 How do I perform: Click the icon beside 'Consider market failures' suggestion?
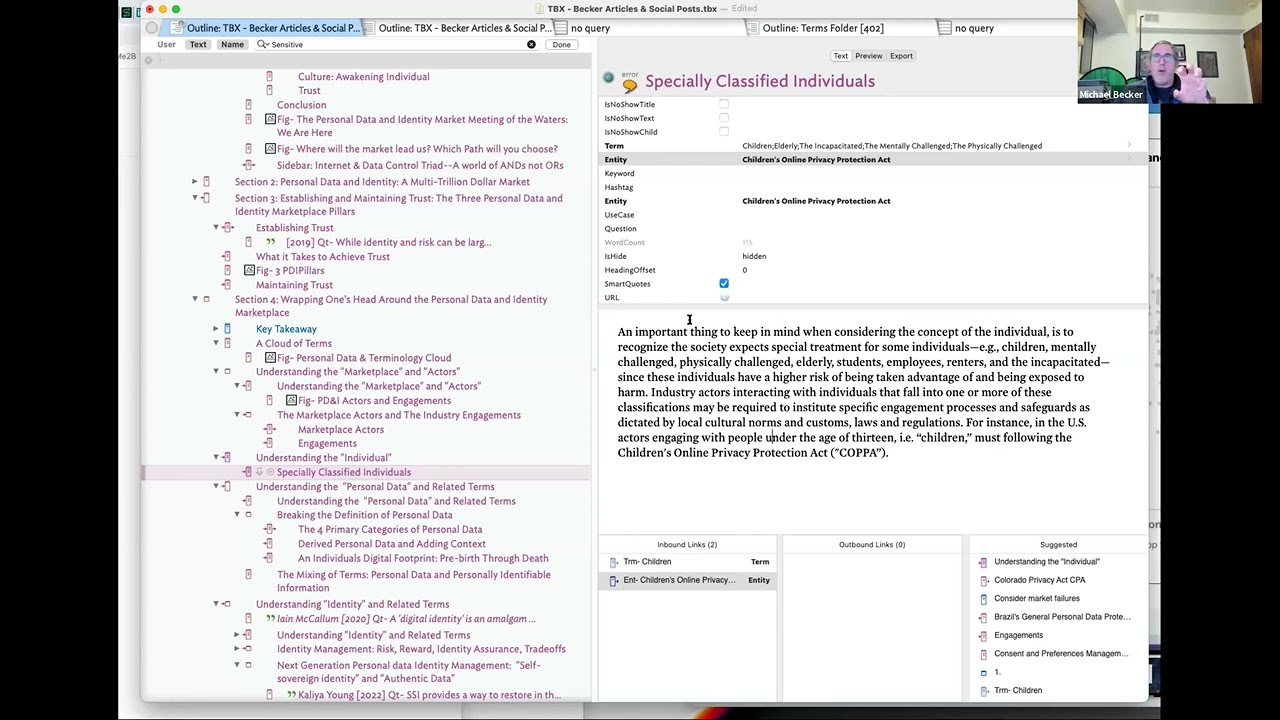click(x=983, y=599)
